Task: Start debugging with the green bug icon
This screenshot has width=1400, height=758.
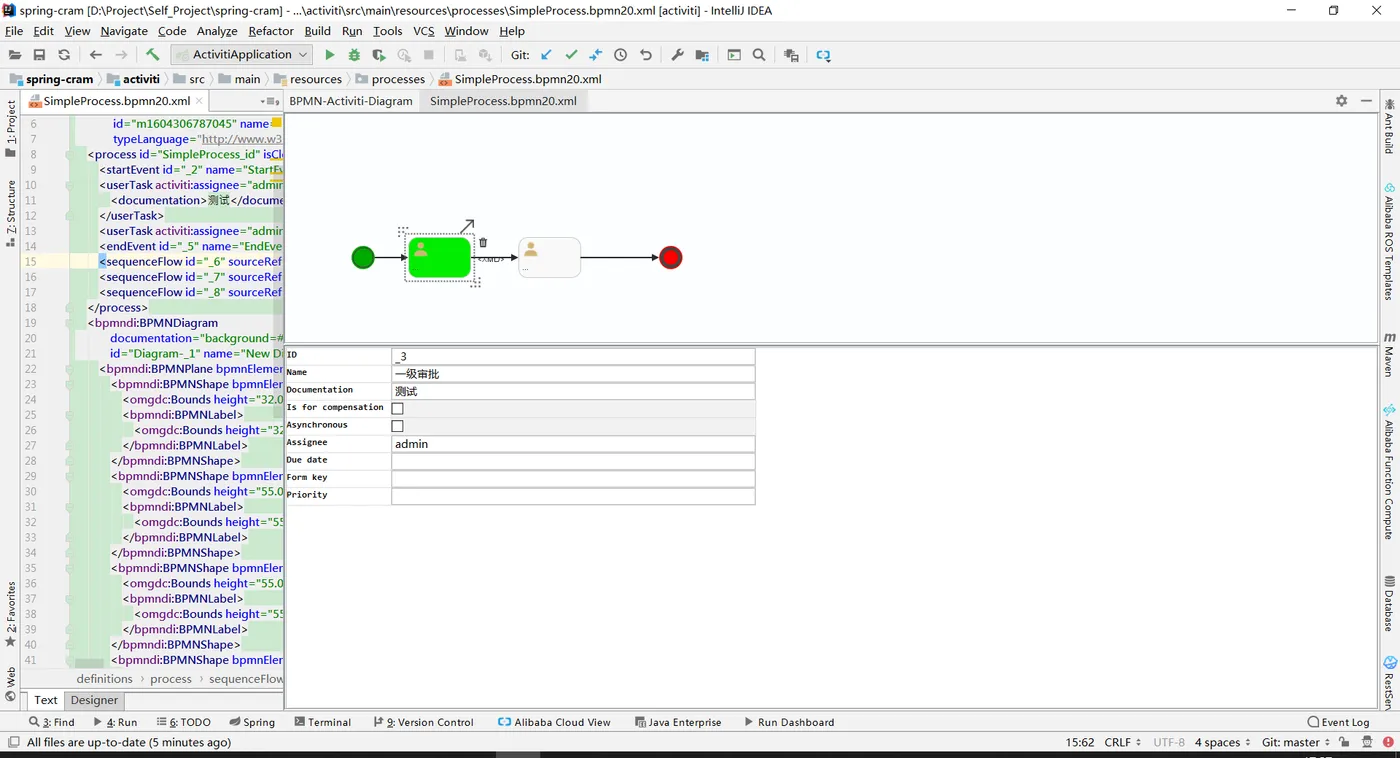Action: click(354, 55)
